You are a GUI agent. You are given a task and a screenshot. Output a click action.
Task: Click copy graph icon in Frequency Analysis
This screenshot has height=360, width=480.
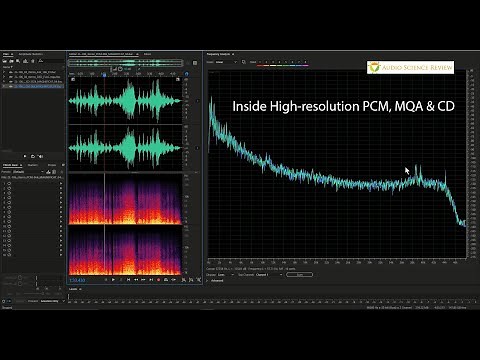coord(243,62)
